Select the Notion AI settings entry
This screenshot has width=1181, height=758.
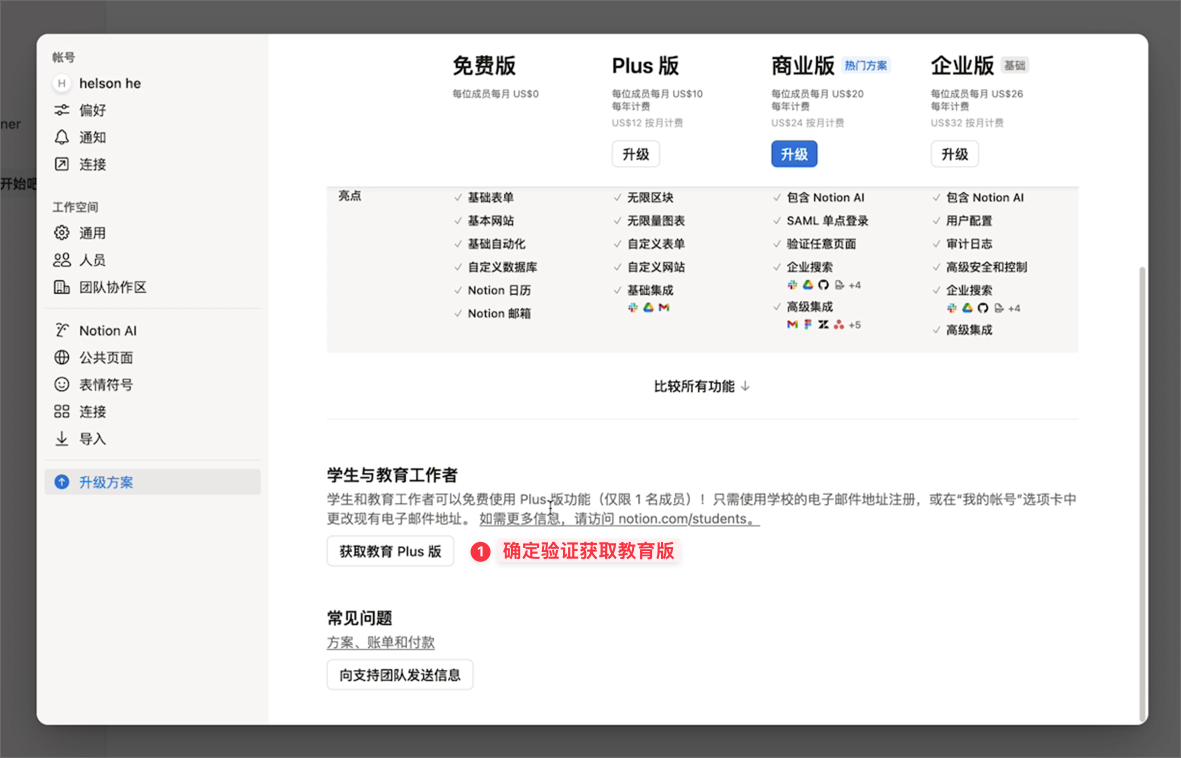(105, 330)
